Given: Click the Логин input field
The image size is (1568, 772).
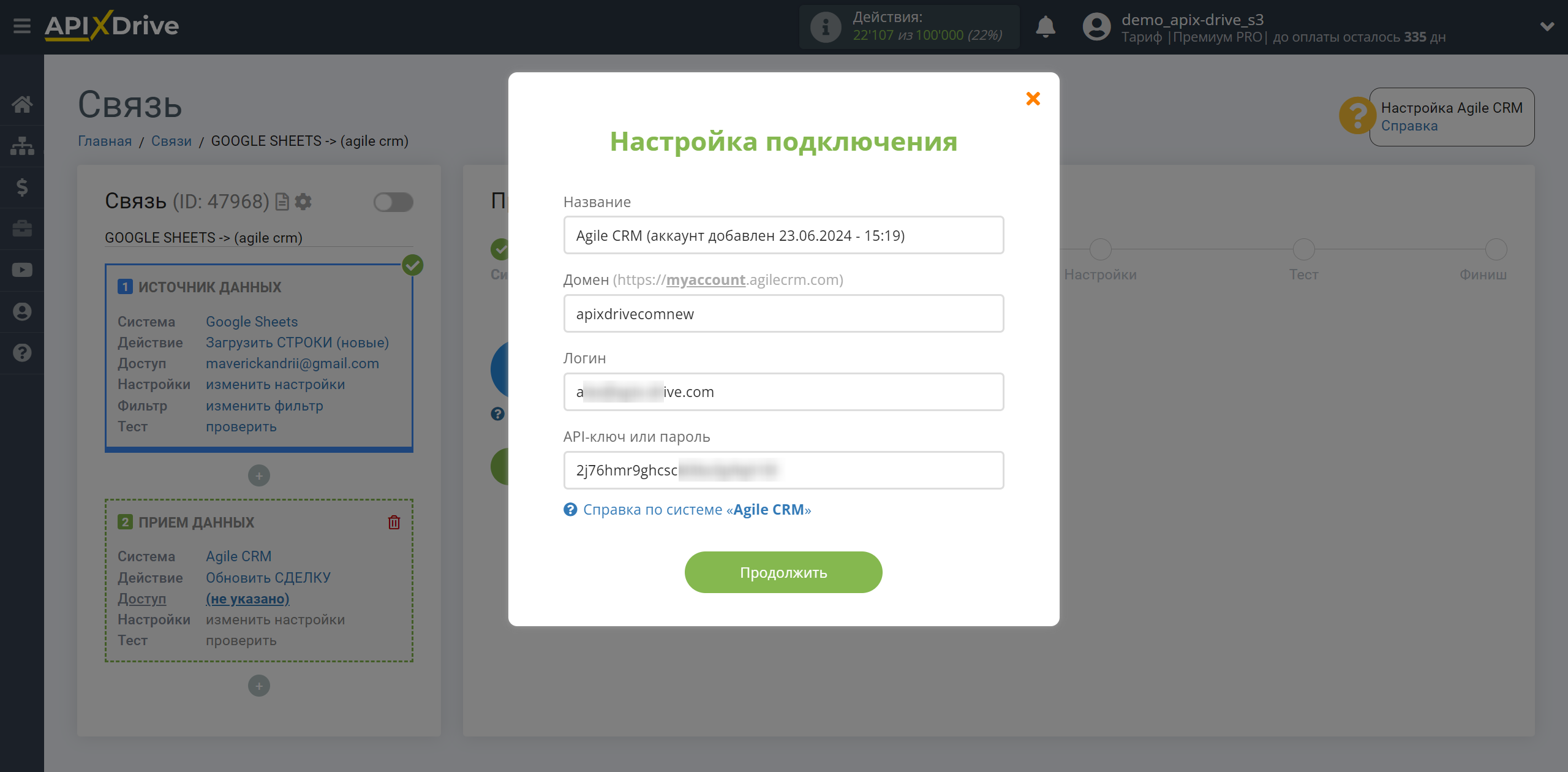Looking at the screenshot, I should coord(783,392).
